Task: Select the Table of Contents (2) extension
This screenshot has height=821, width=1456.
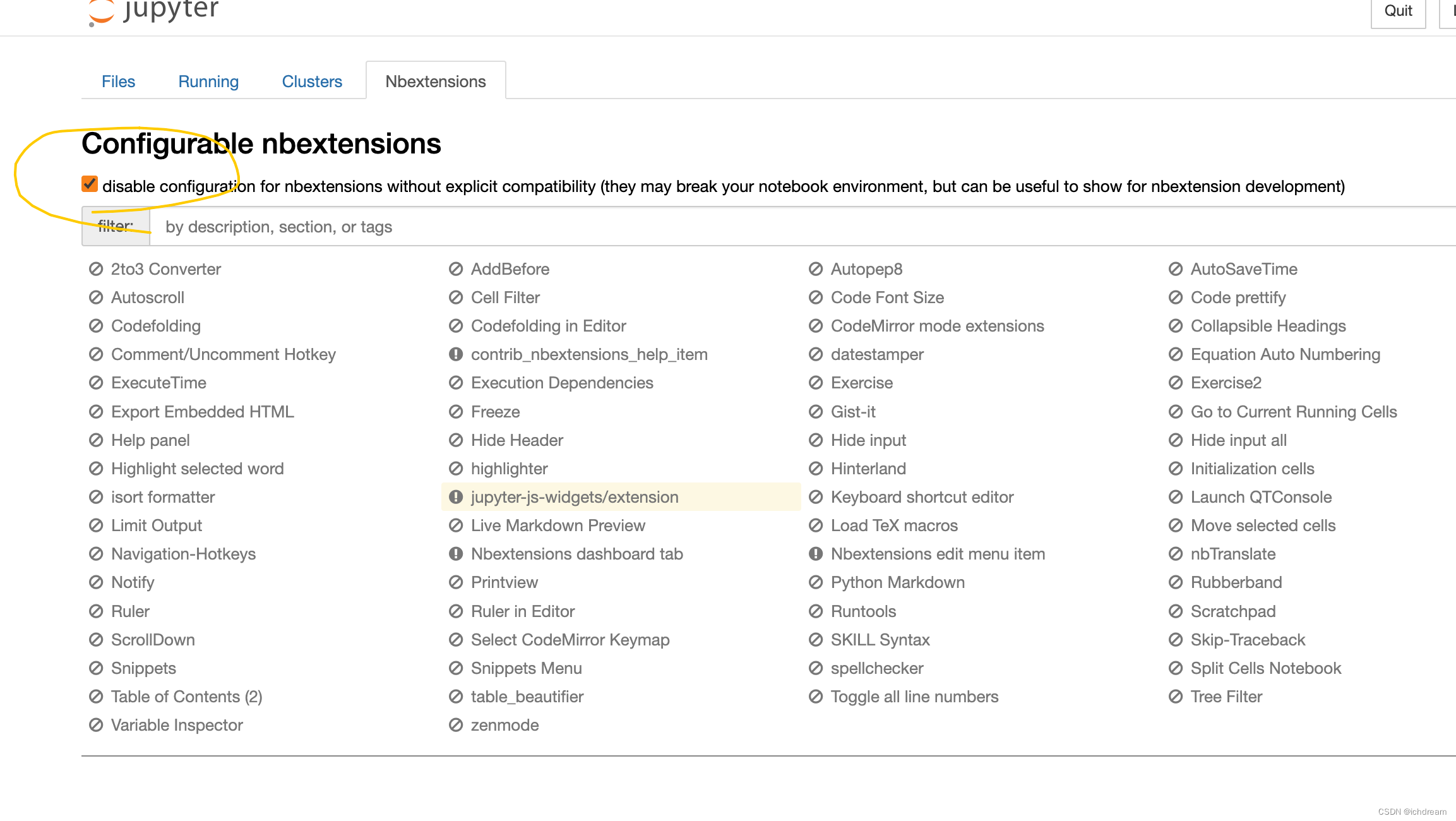Action: tap(186, 697)
